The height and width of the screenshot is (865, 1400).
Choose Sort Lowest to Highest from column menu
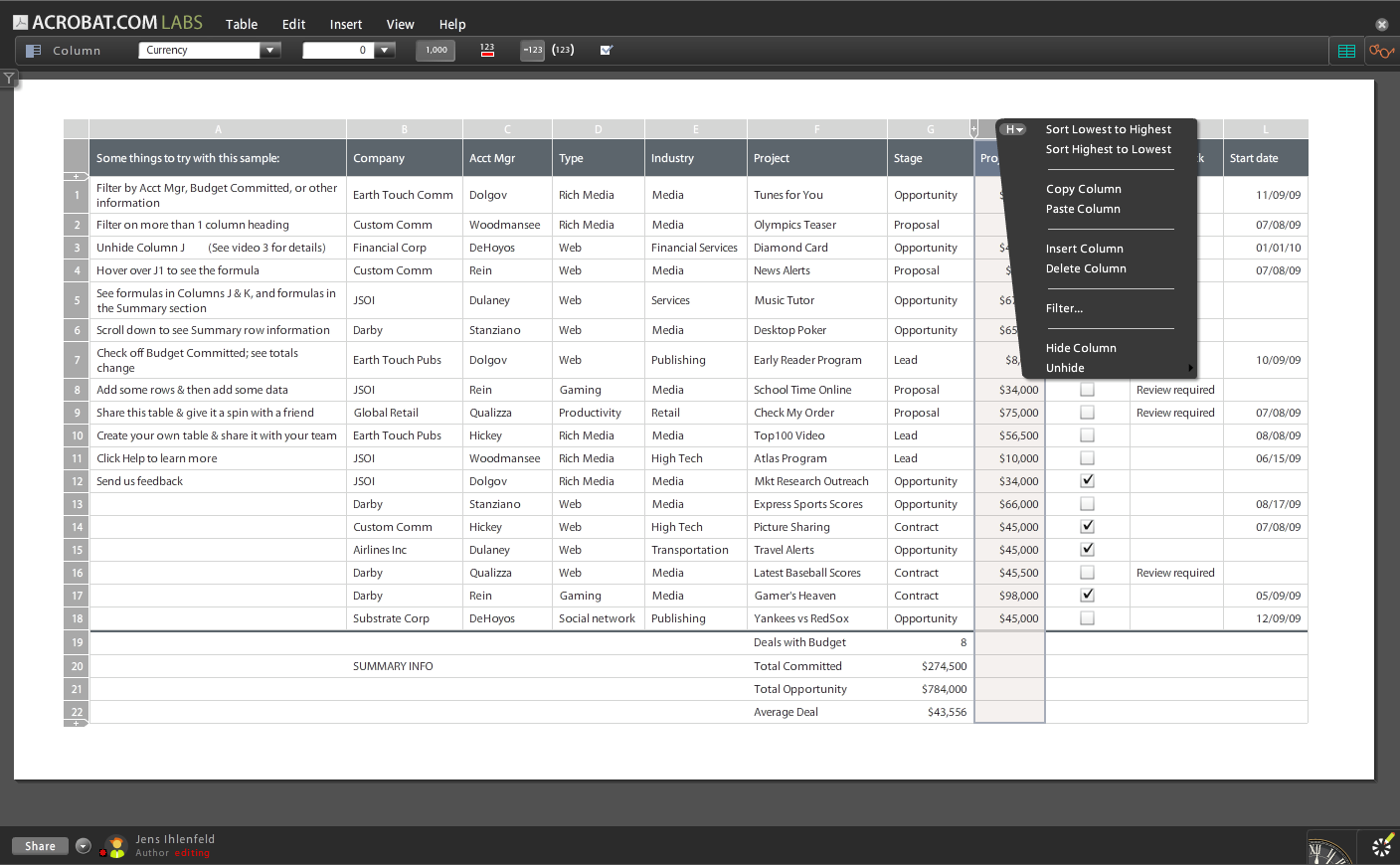1109,129
